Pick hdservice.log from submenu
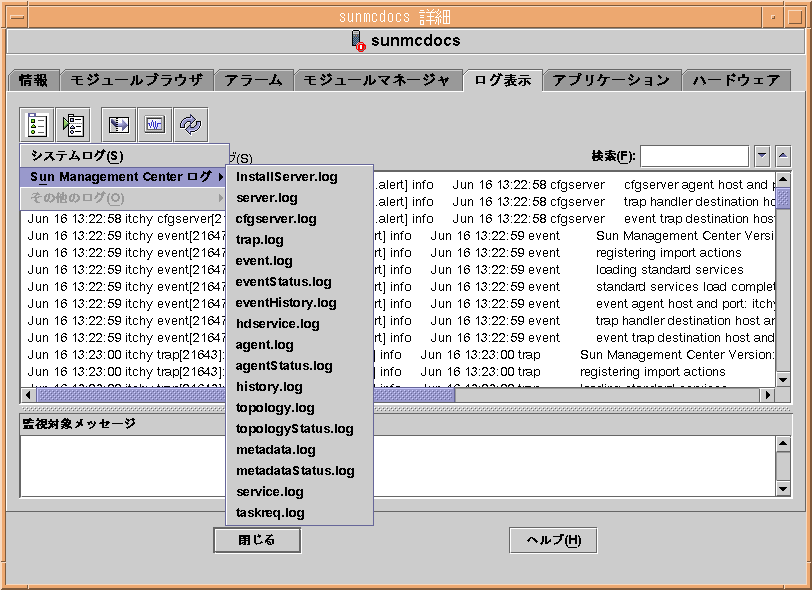This screenshot has width=812, height=590. pos(299,324)
